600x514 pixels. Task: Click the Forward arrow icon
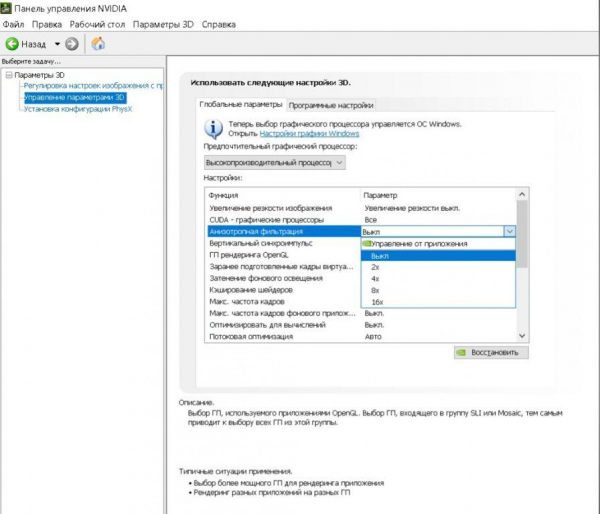[x=72, y=44]
